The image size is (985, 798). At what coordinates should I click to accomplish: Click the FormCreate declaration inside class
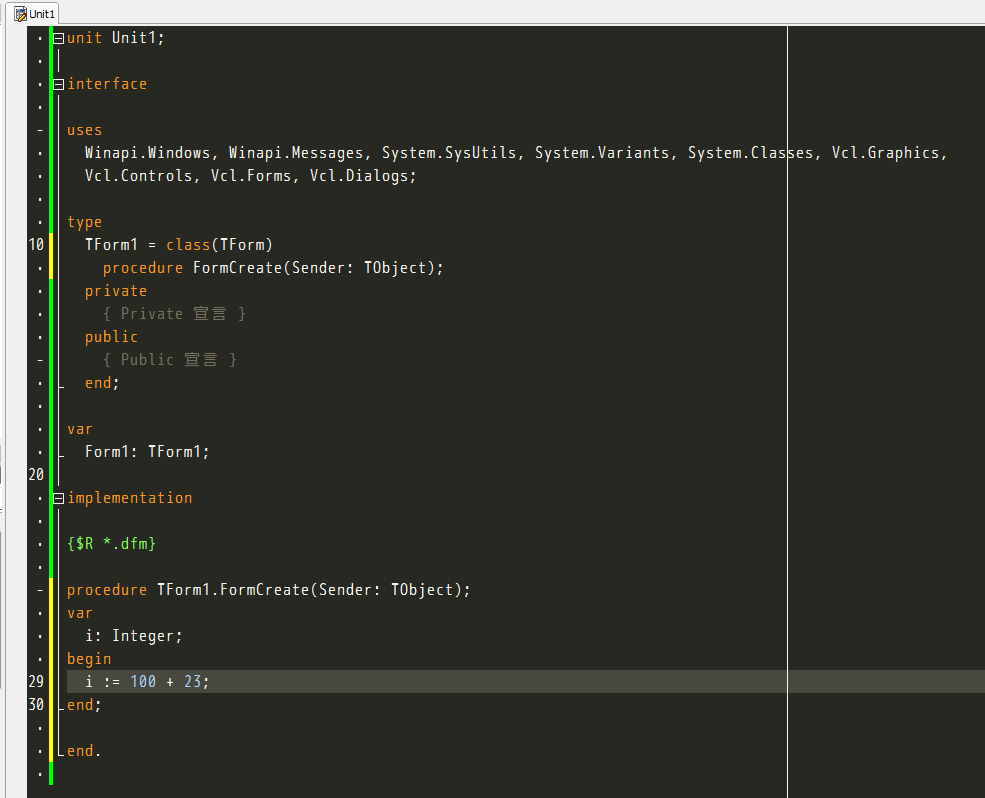click(273, 268)
